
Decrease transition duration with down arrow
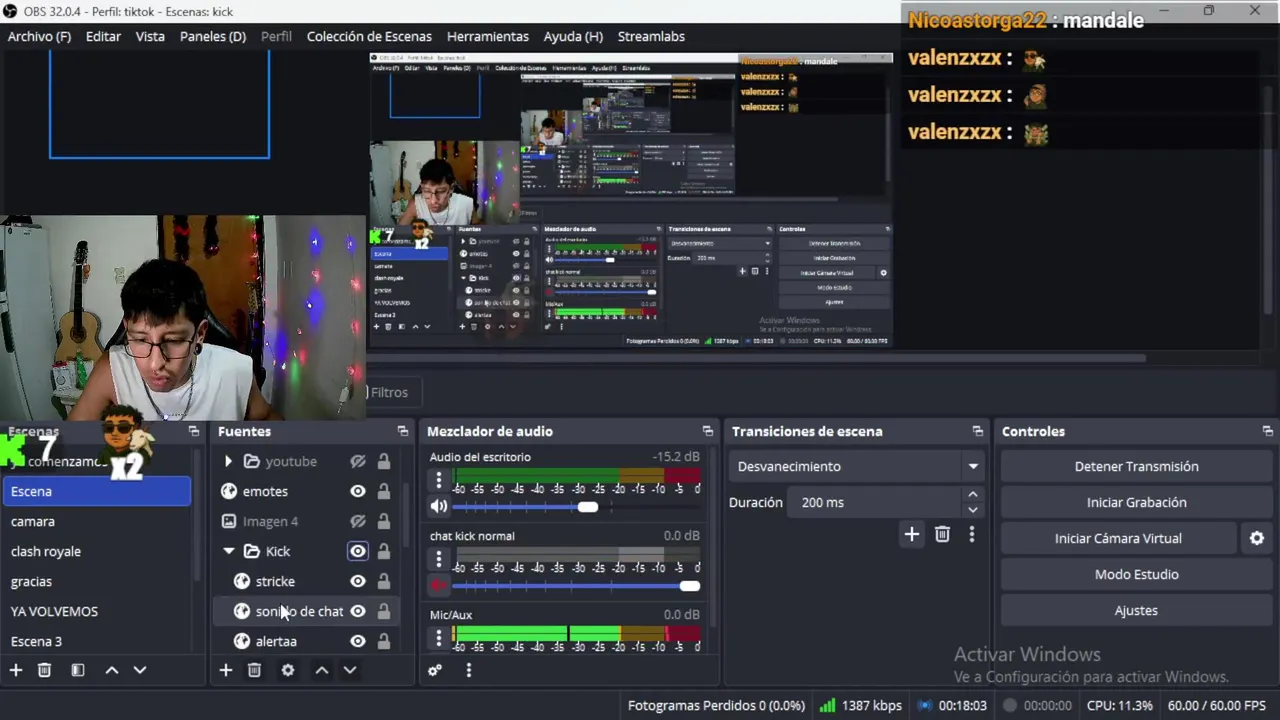(972, 510)
